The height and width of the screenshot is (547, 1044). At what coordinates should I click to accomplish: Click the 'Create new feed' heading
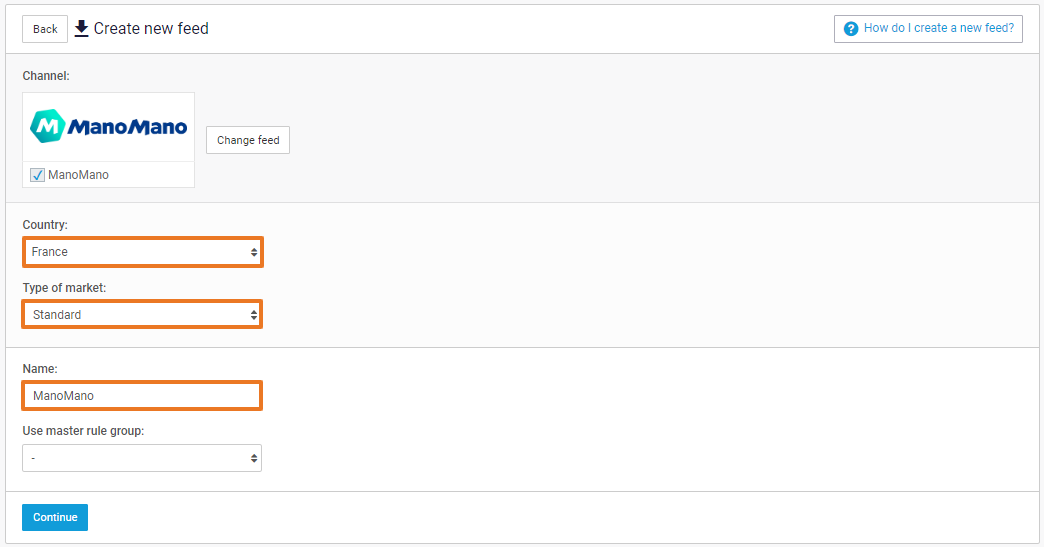tap(151, 28)
